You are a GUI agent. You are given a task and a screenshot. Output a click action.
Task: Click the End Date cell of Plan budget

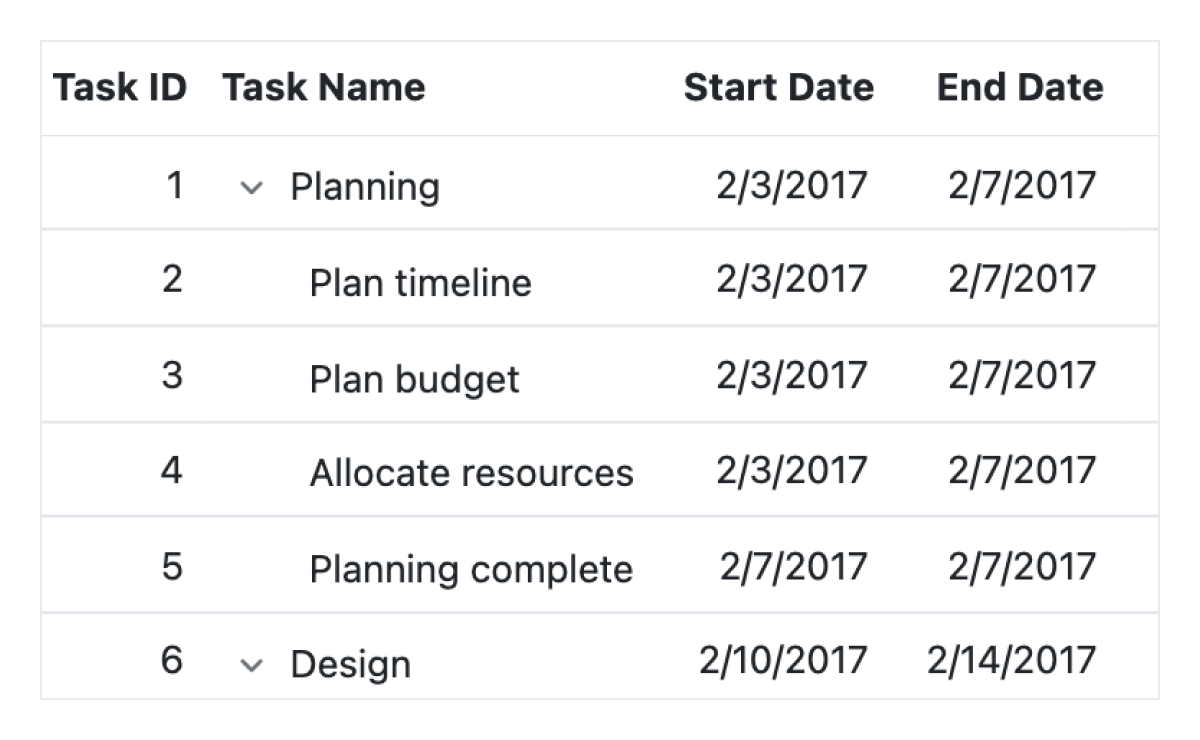1022,377
